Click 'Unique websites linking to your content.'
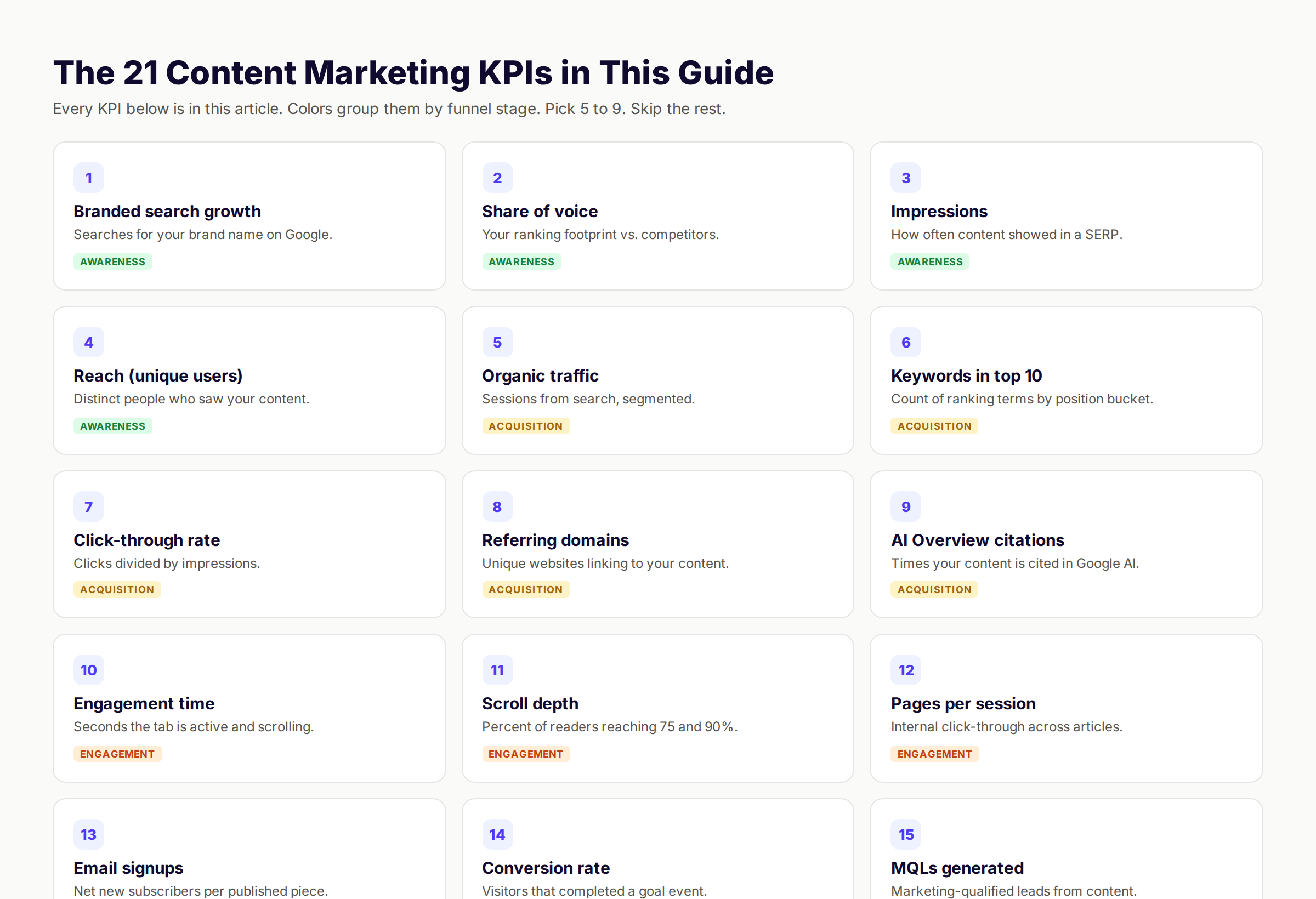 point(605,564)
